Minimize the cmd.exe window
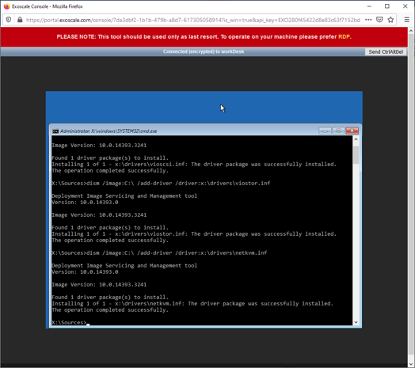 point(325,131)
